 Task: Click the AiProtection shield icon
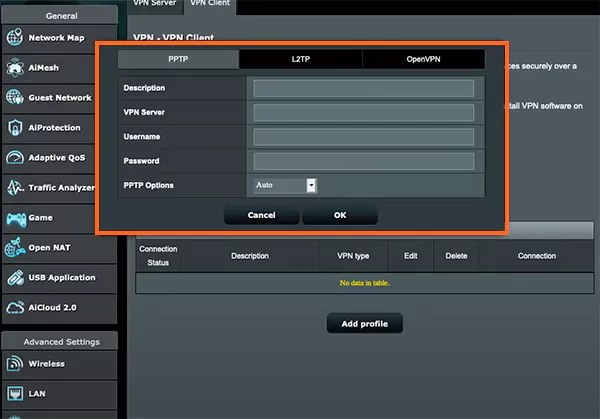tap(15, 127)
